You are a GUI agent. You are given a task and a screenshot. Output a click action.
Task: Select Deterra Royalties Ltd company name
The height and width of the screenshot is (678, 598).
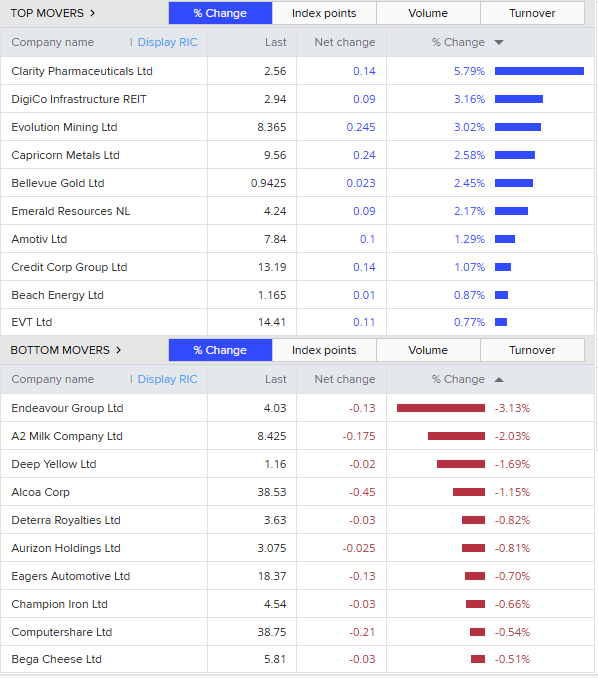coord(66,520)
